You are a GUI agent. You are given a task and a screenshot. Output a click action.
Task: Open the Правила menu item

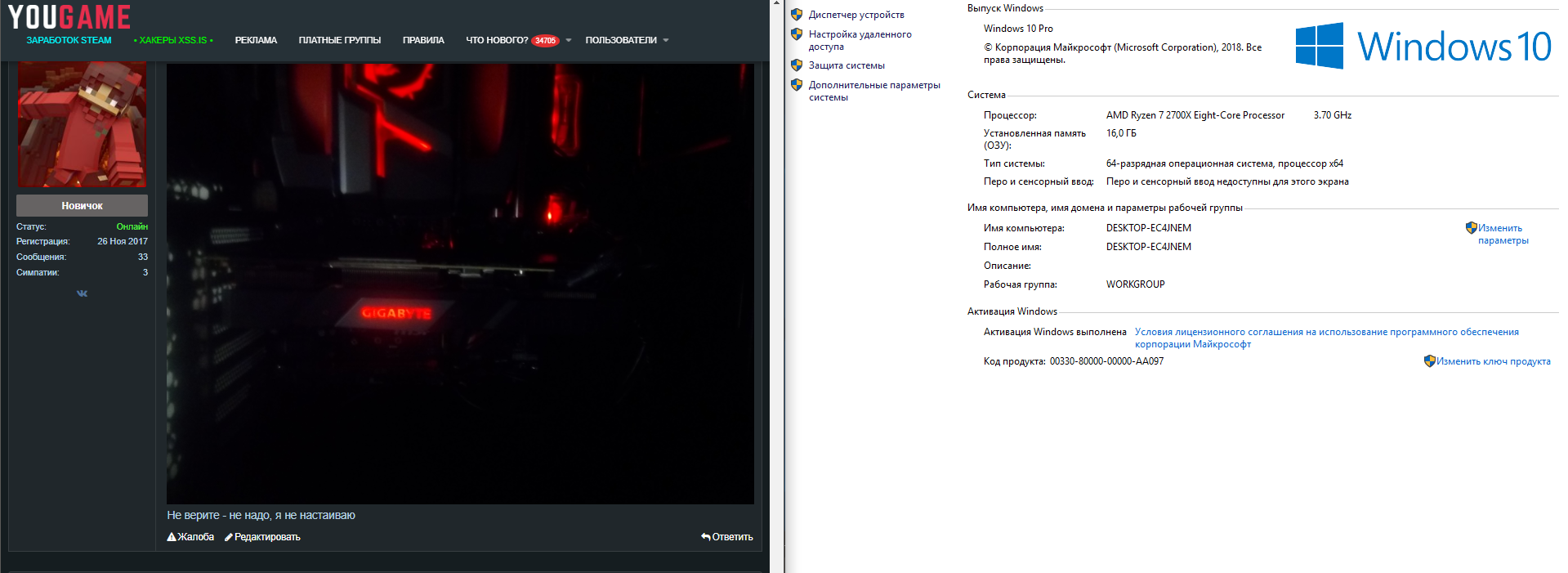(423, 40)
